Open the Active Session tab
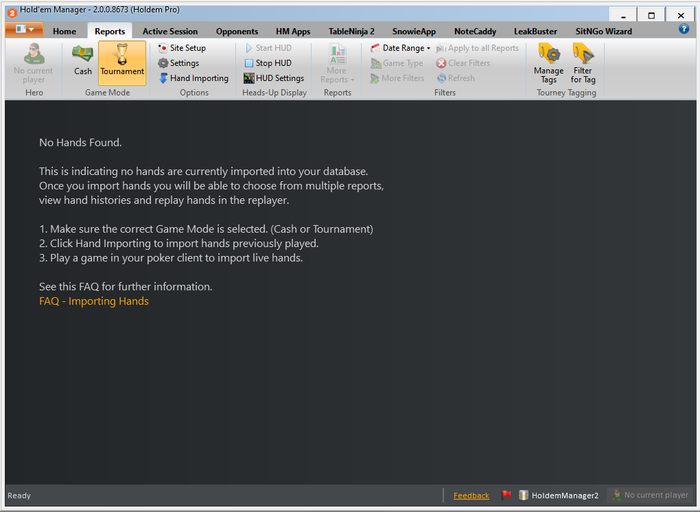This screenshot has width=700, height=512. (170, 31)
